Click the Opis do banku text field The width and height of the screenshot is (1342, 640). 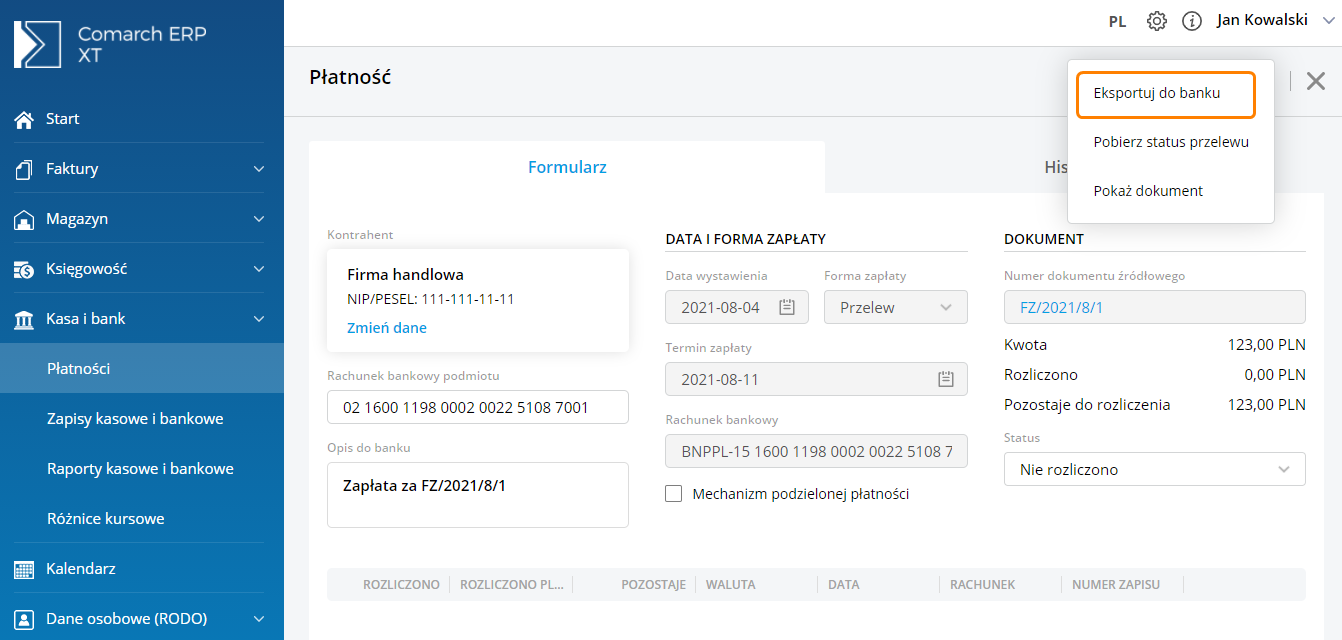477,495
